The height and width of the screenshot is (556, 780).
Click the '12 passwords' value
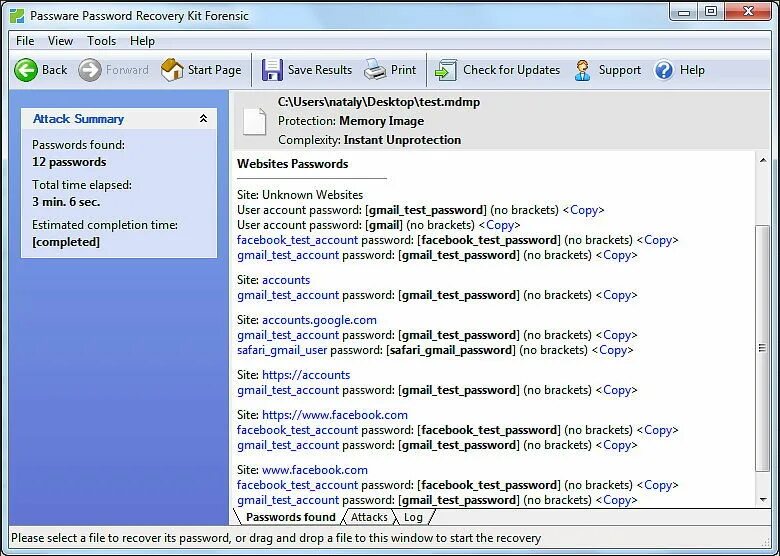69,162
